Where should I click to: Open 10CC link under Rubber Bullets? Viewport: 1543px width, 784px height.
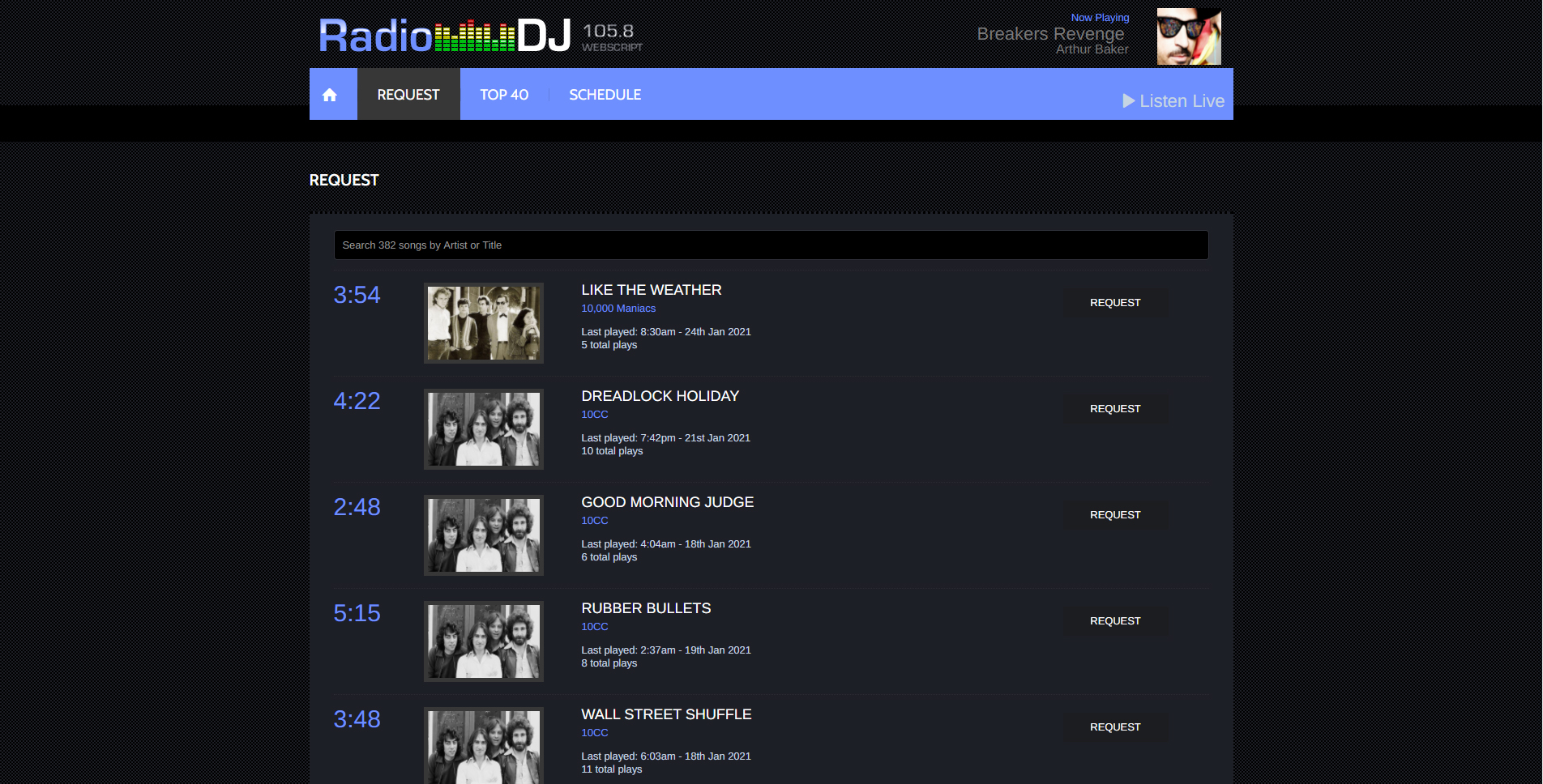coord(594,627)
